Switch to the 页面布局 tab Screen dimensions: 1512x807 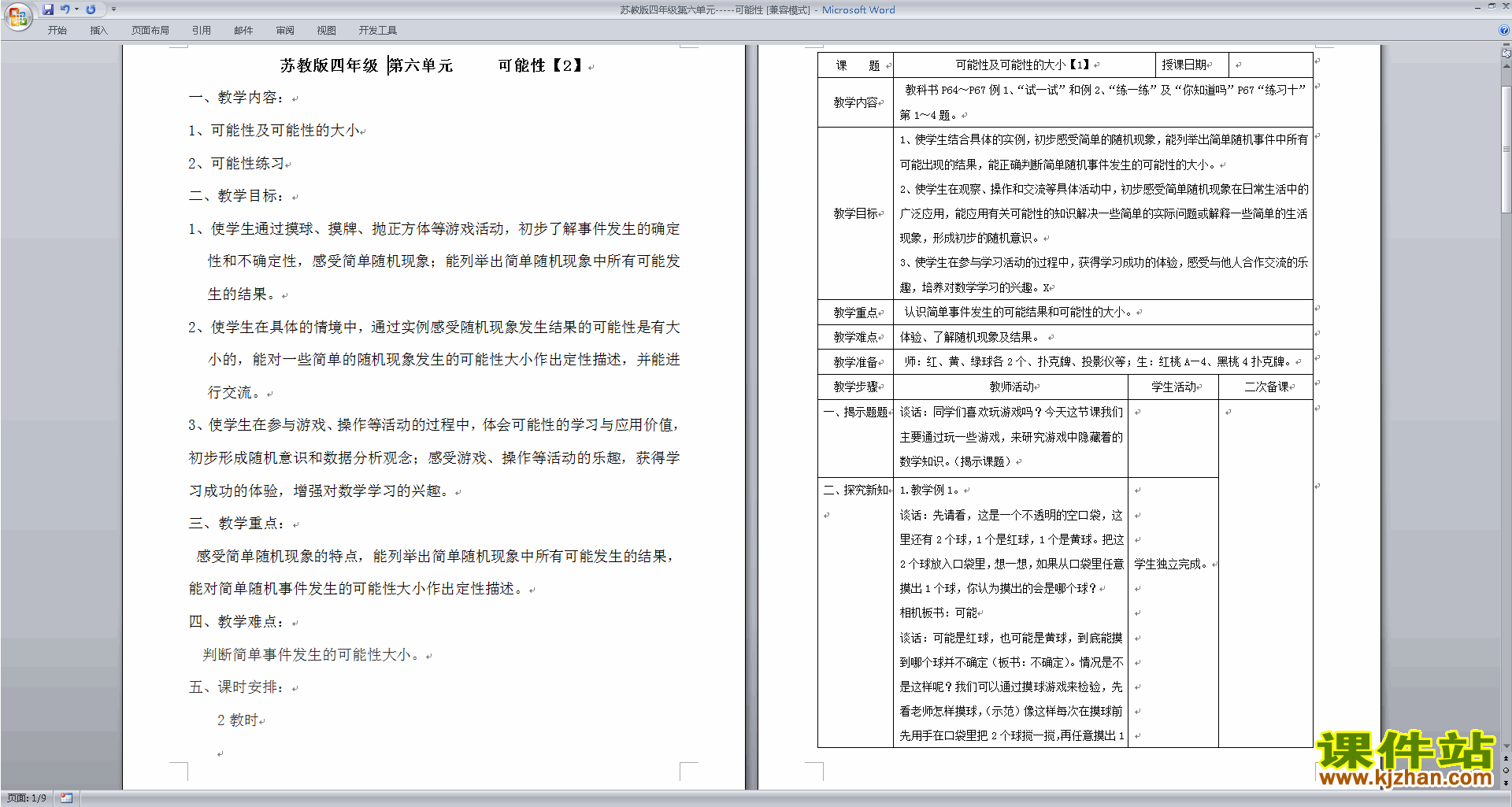tap(150, 31)
